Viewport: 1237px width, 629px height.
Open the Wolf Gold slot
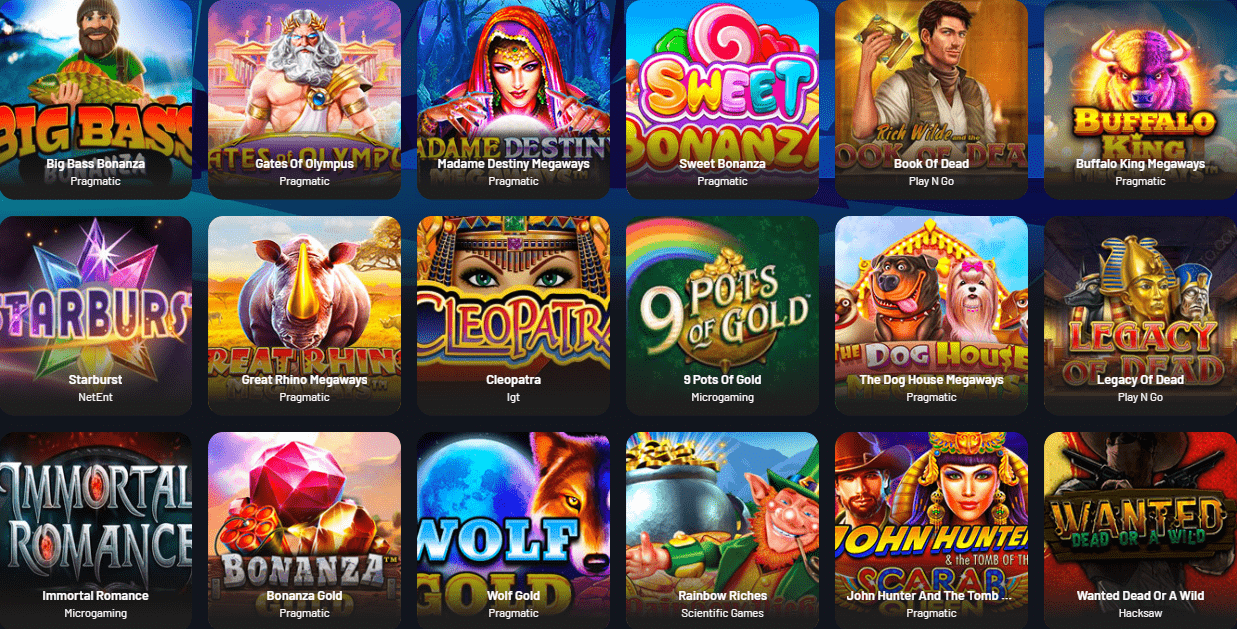513,530
